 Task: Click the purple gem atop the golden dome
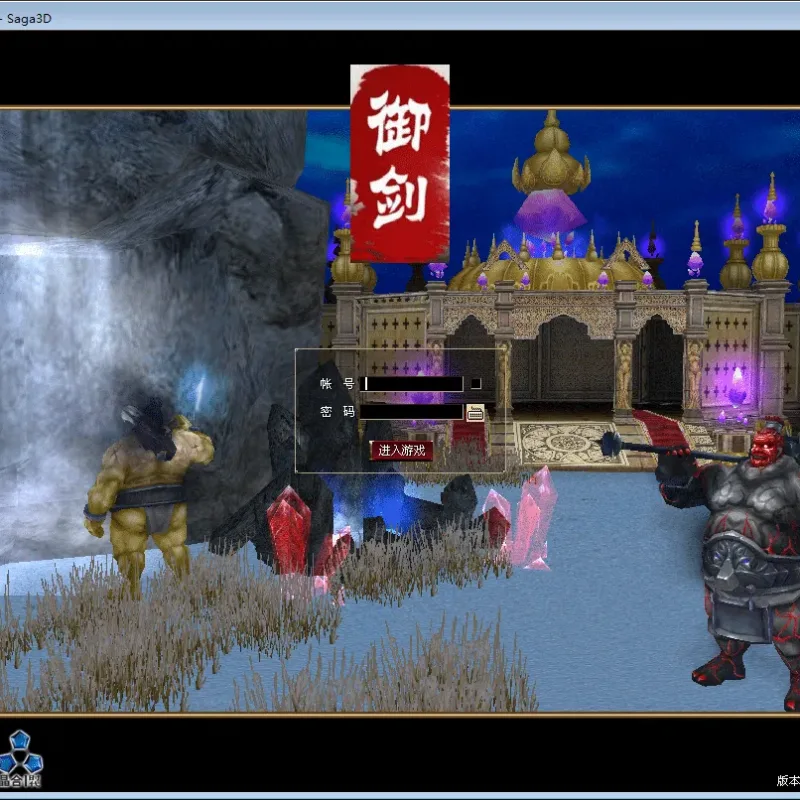(550, 213)
